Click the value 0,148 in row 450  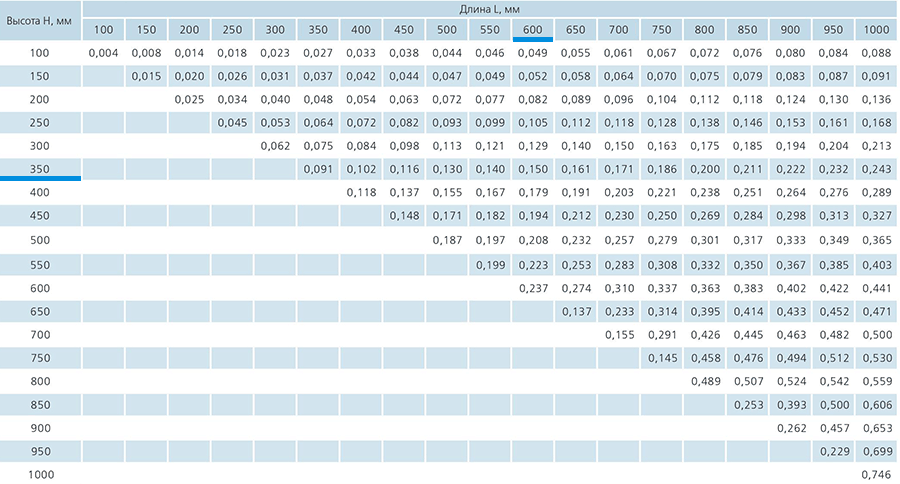pyautogui.click(x=404, y=216)
